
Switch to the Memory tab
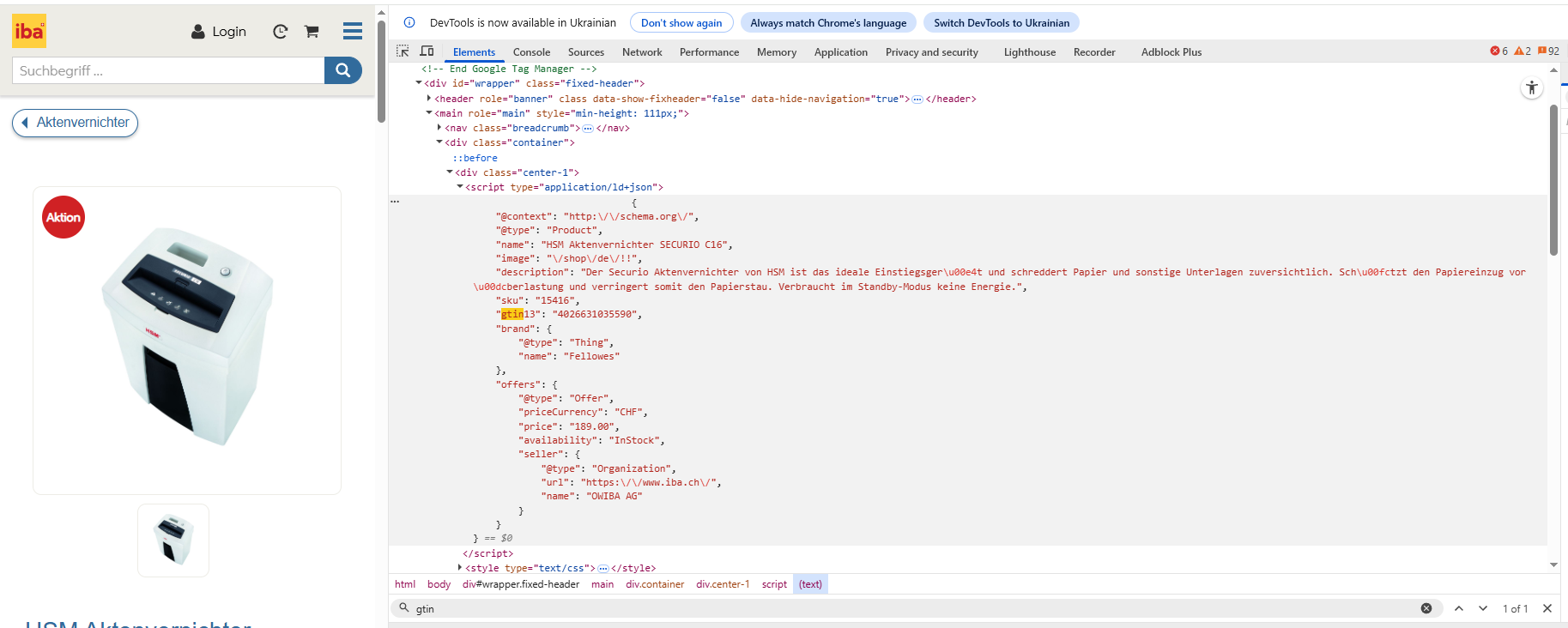pos(777,52)
